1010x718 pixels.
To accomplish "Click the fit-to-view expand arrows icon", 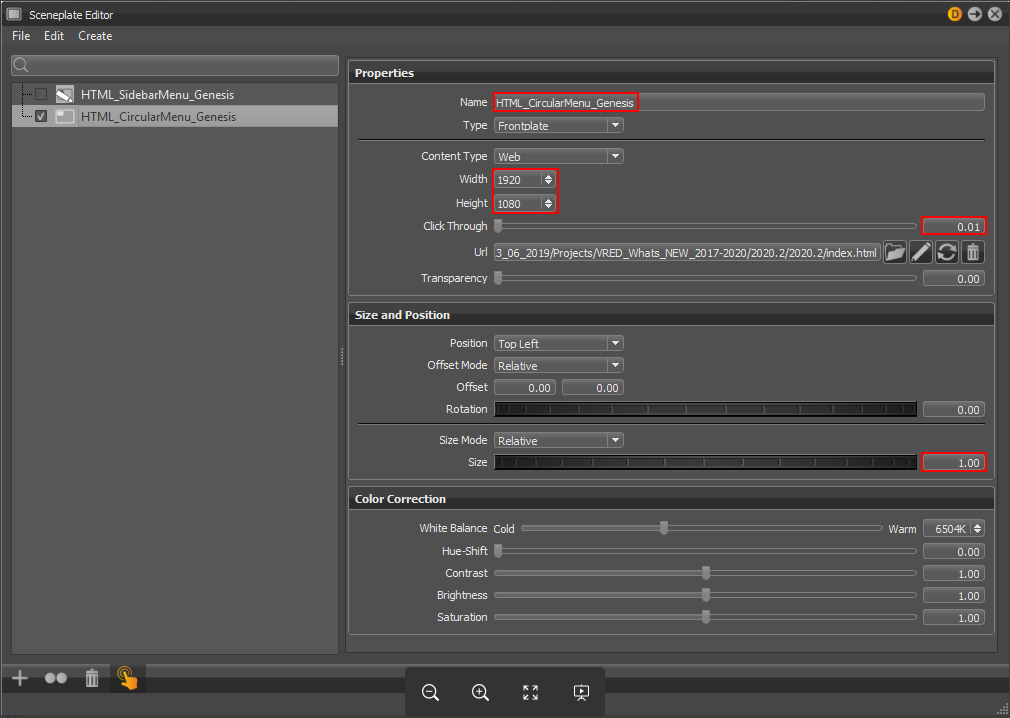I will [530, 692].
